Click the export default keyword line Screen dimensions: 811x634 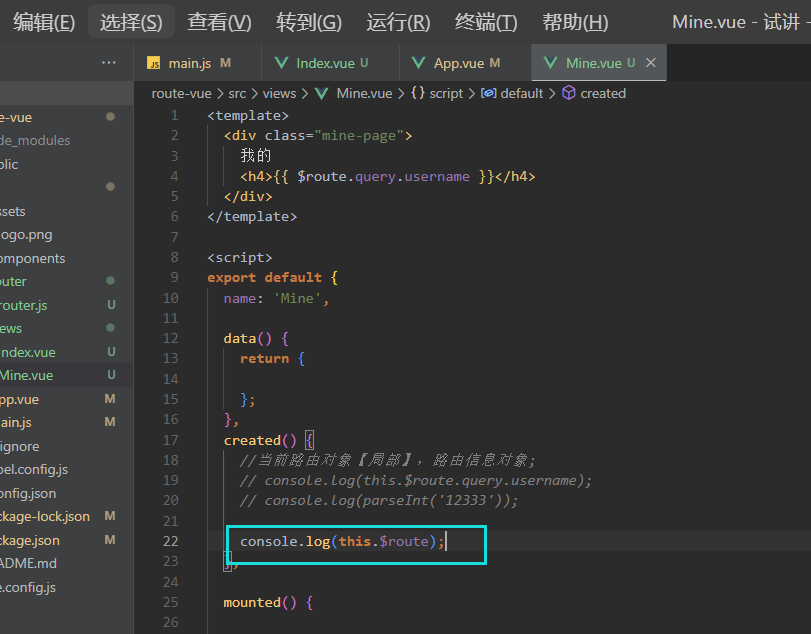(273, 278)
